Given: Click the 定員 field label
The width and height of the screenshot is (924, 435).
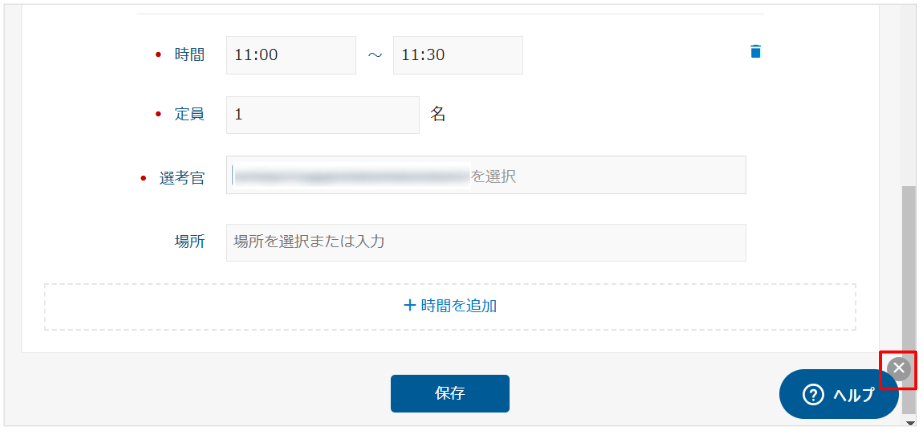Looking at the screenshot, I should (x=190, y=114).
